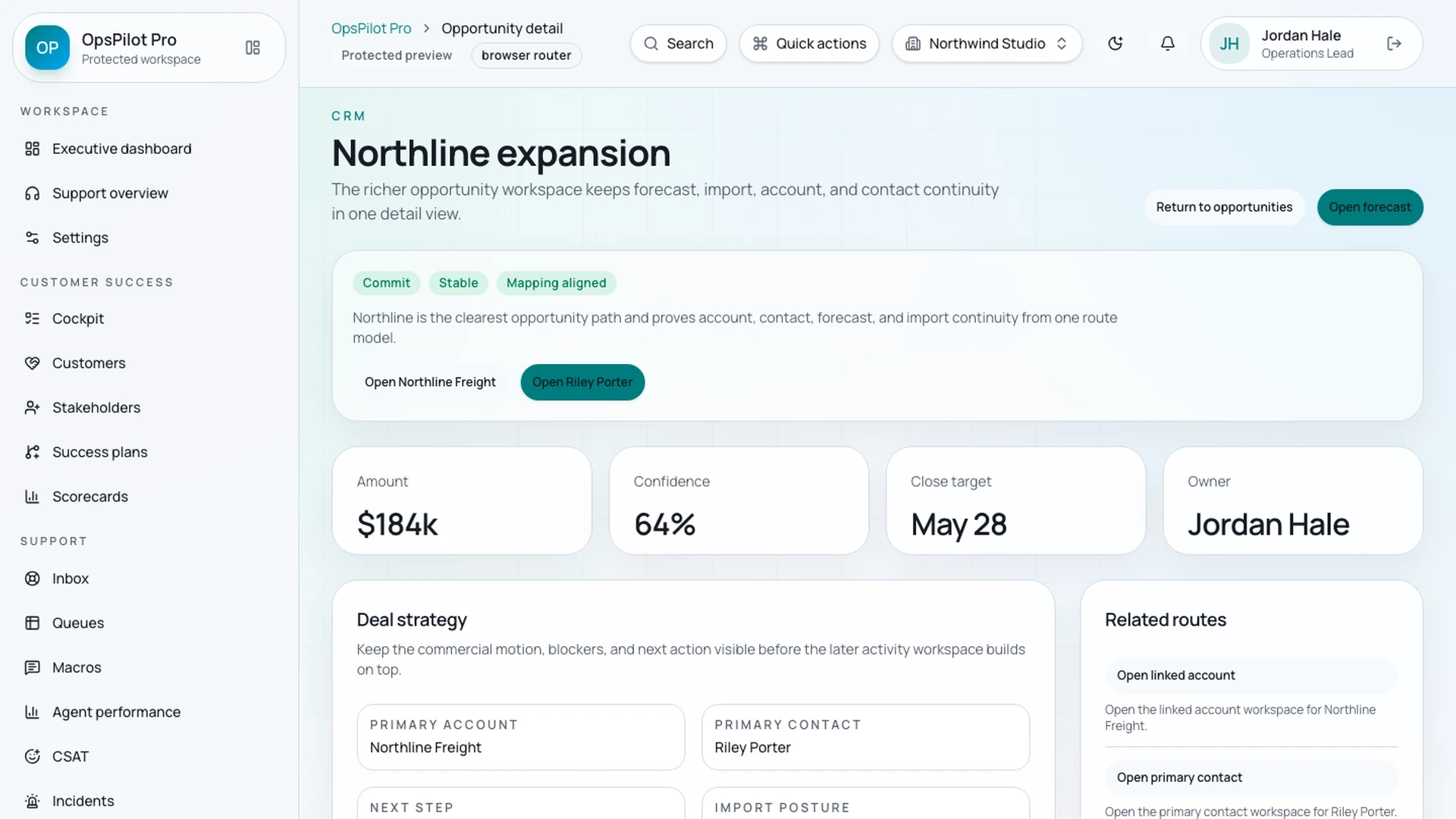Click Open primary contact route

(1251, 777)
